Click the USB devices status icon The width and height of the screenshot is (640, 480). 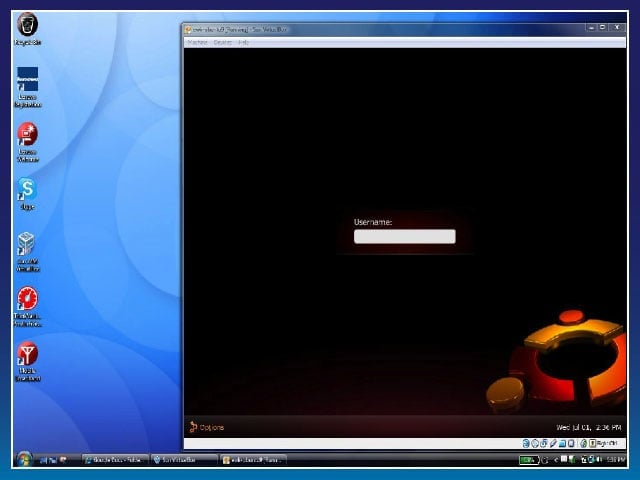553,443
